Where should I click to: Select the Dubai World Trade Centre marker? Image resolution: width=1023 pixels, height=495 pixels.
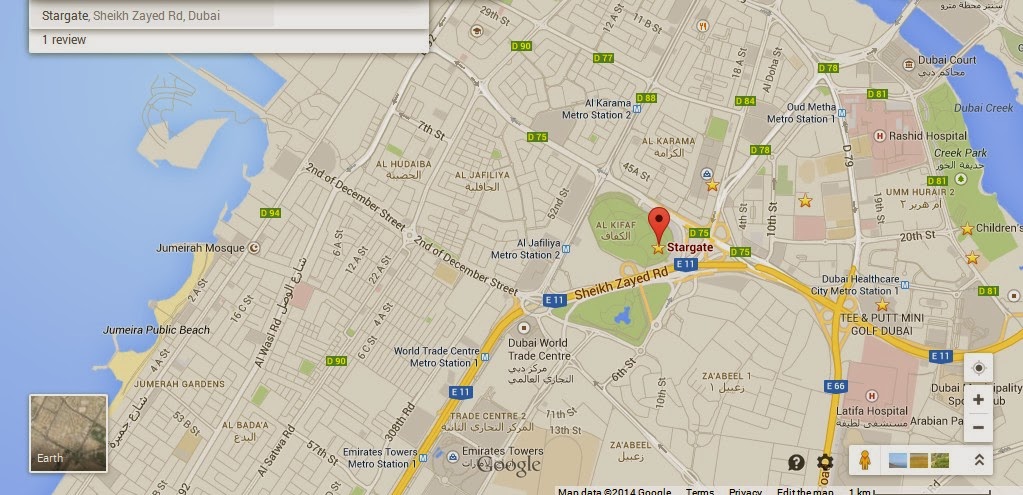coord(522,327)
